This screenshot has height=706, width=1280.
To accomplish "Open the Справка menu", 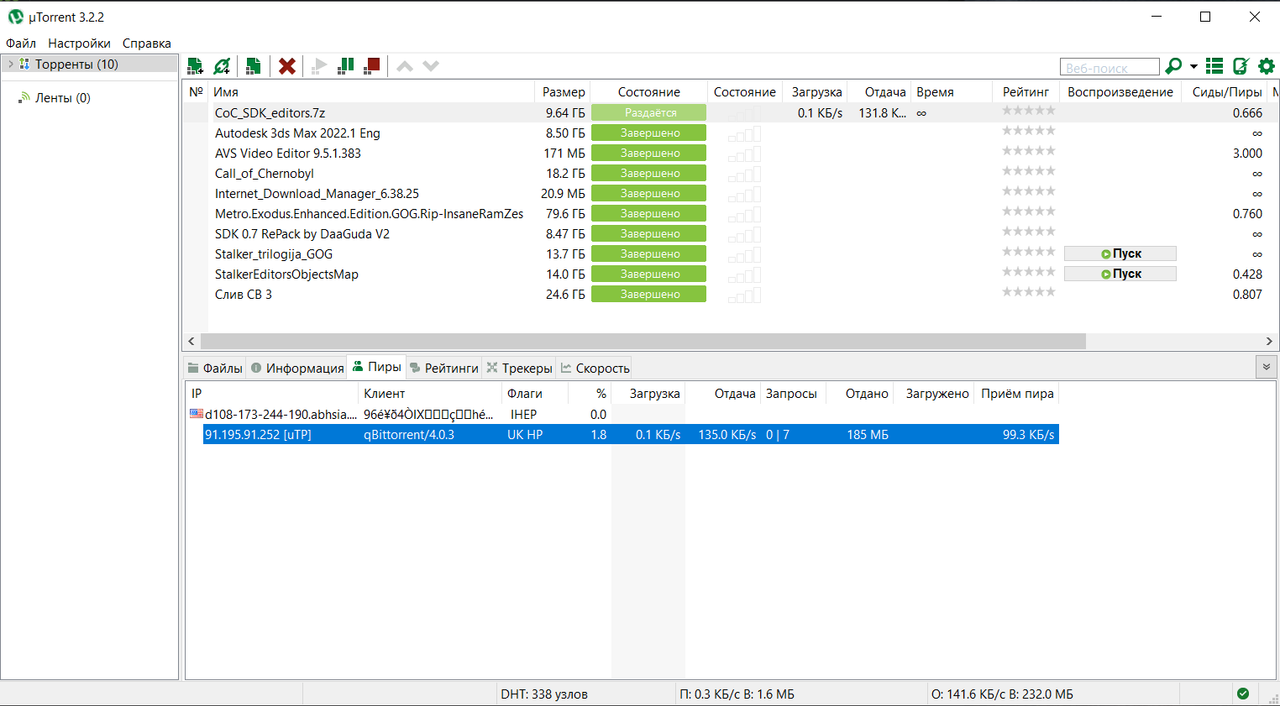I will [147, 43].
